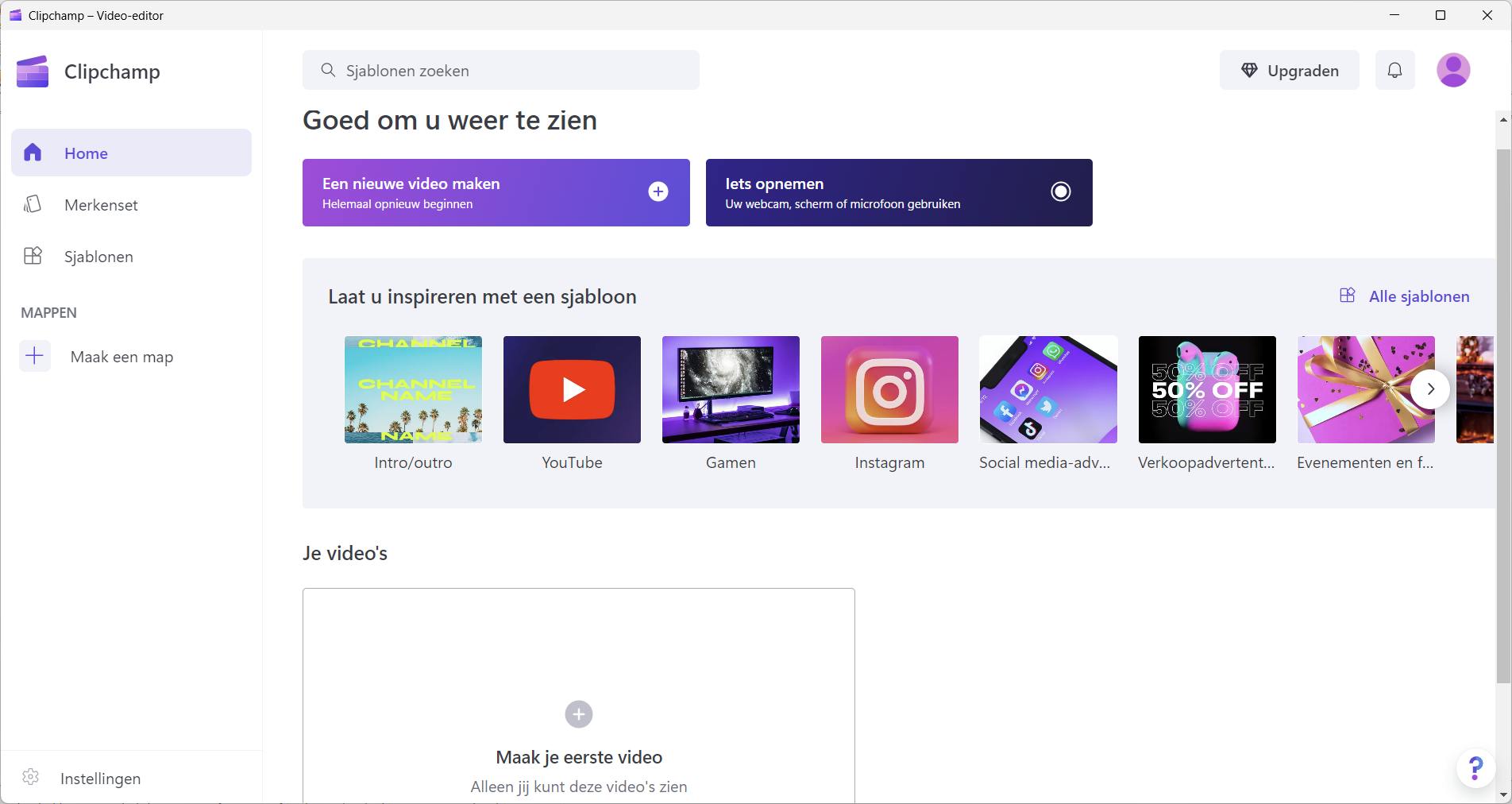
Task: Open the Gamen template thumbnail
Action: tap(731, 389)
